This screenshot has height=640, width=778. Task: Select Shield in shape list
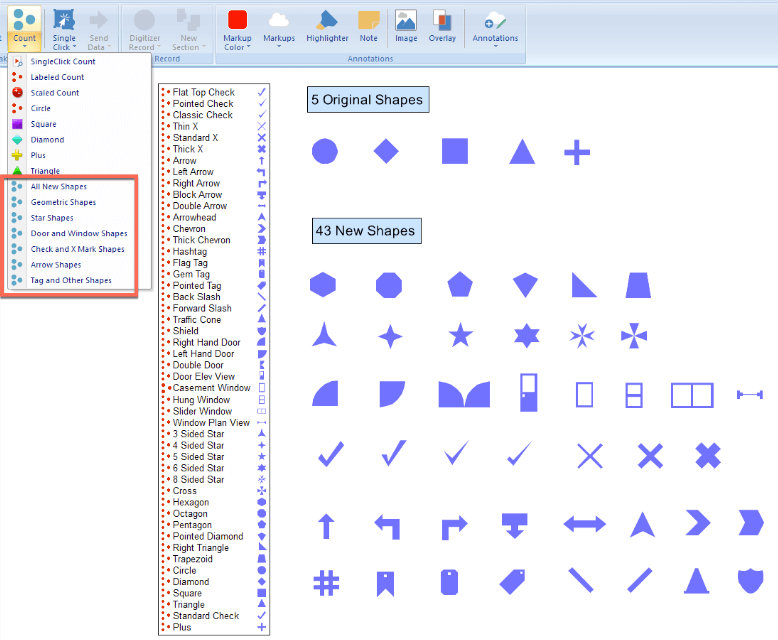click(214, 331)
